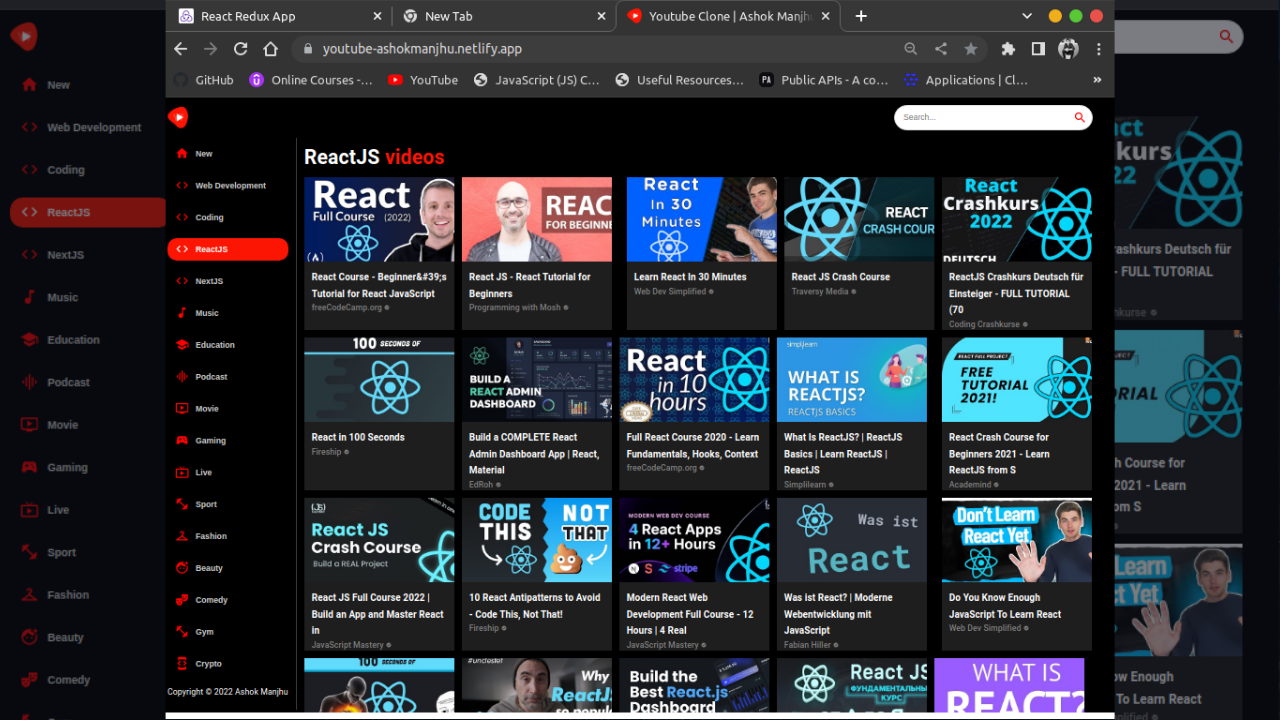Click the Podcast waveform icon in the sidebar
This screenshot has height=720, width=1280.
[x=182, y=377]
